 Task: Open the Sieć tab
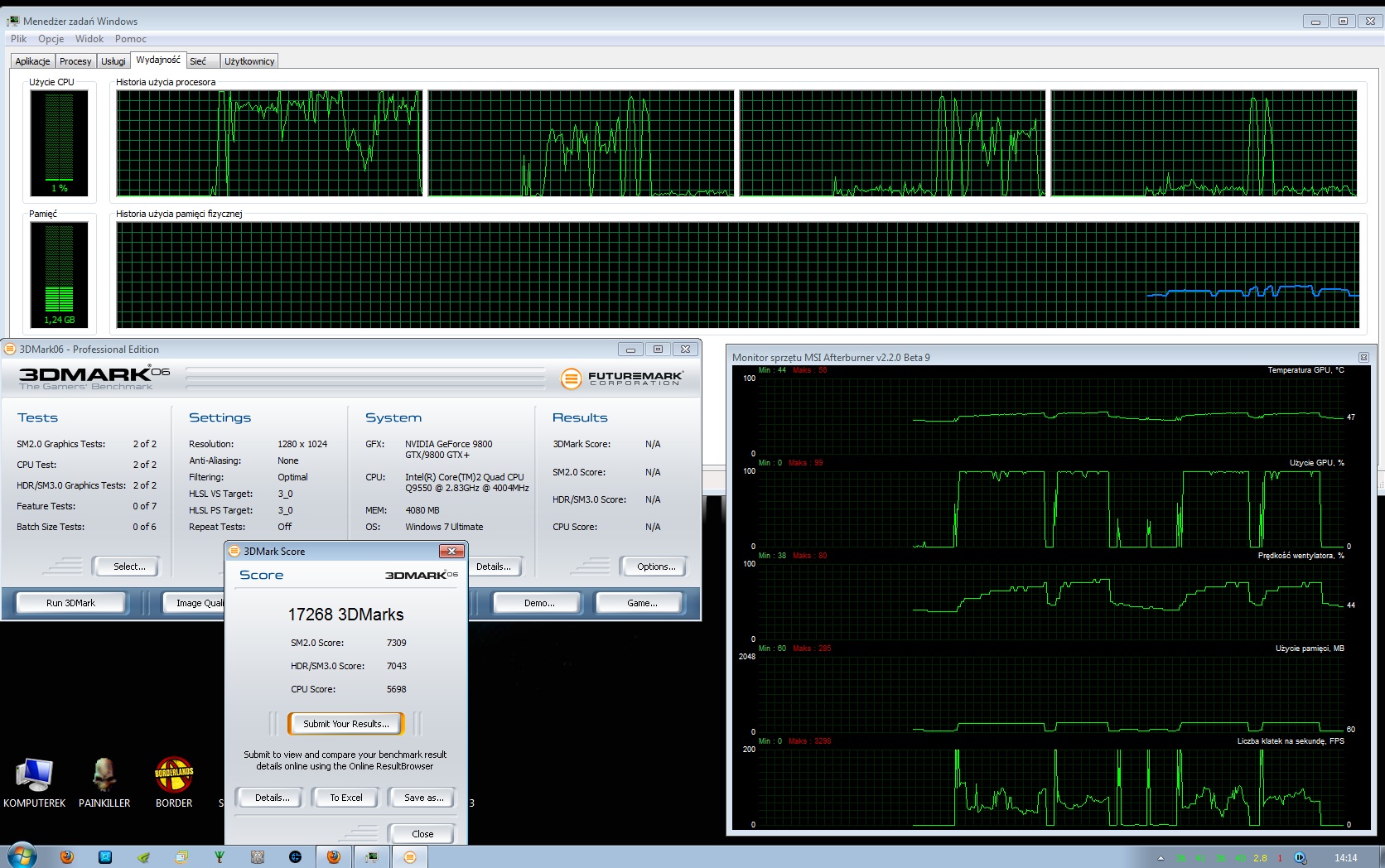(x=198, y=61)
